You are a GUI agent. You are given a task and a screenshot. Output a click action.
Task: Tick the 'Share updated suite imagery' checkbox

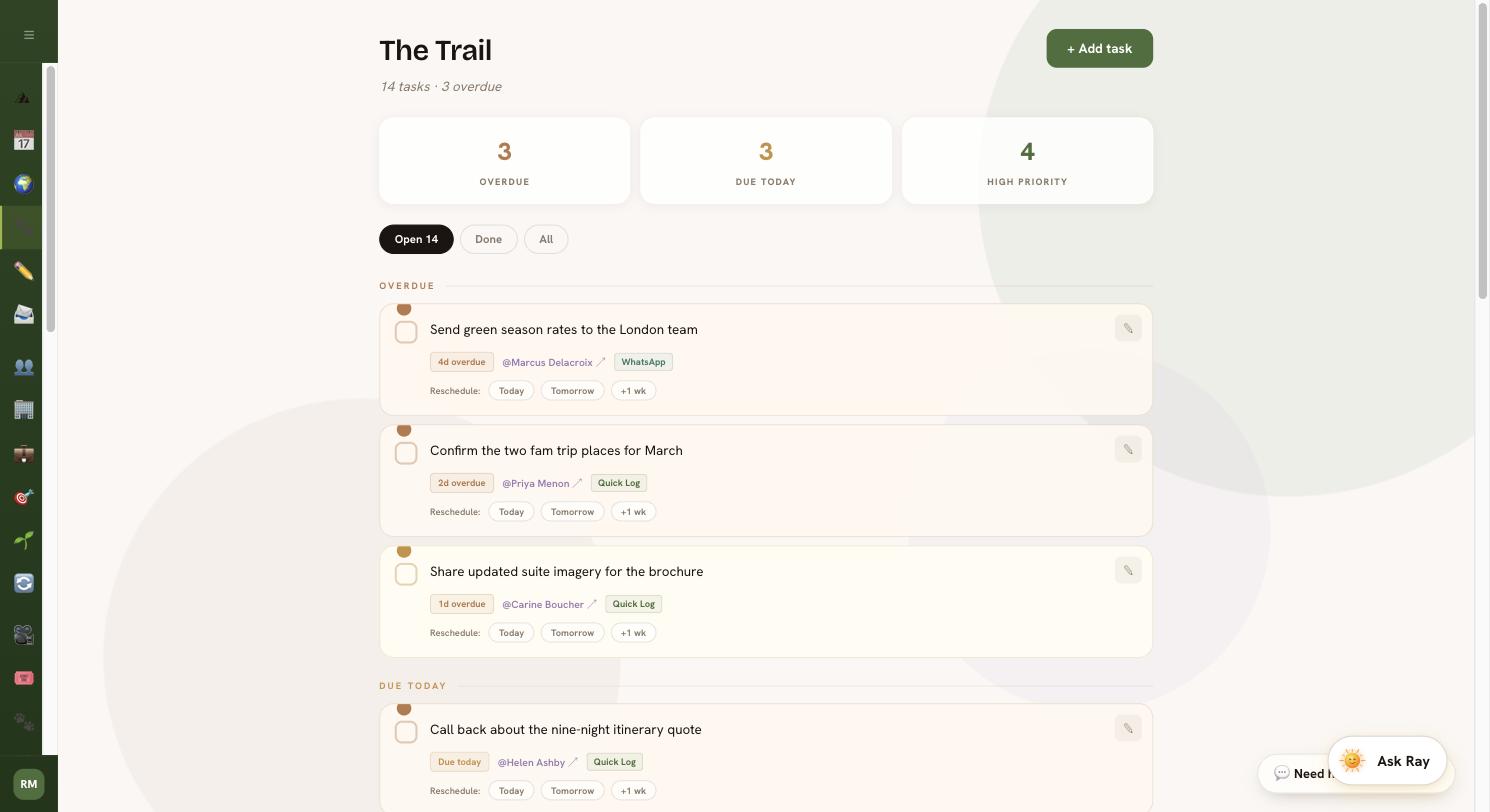(x=406, y=574)
